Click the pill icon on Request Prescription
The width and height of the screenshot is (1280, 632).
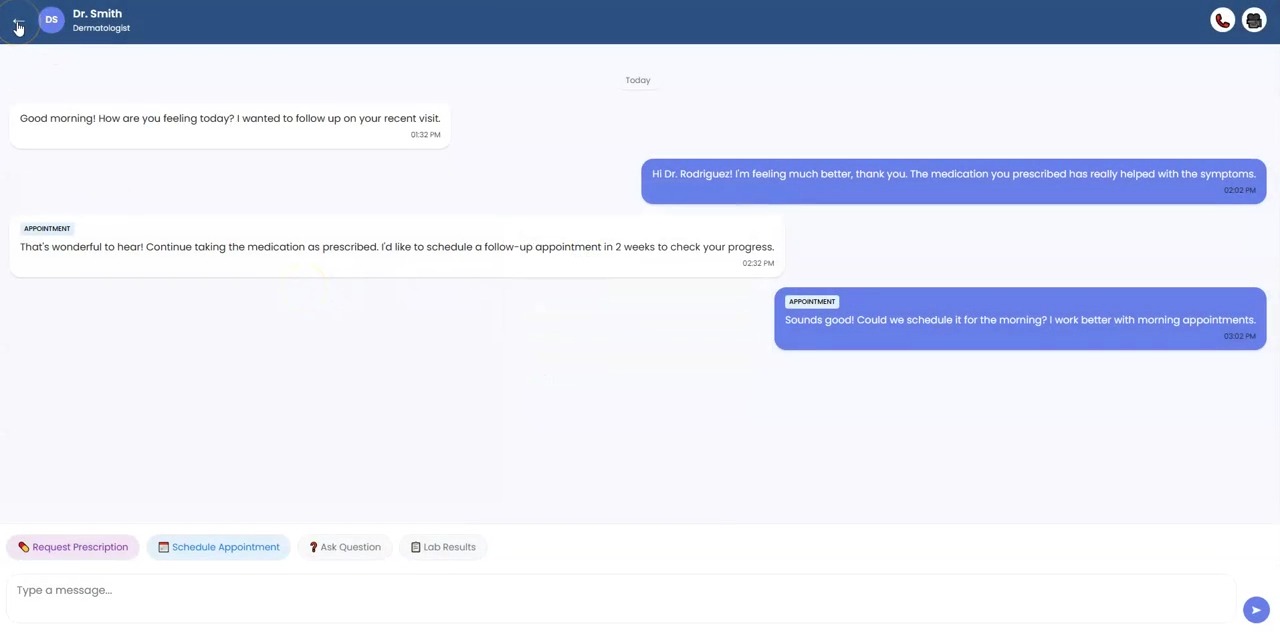[24, 547]
